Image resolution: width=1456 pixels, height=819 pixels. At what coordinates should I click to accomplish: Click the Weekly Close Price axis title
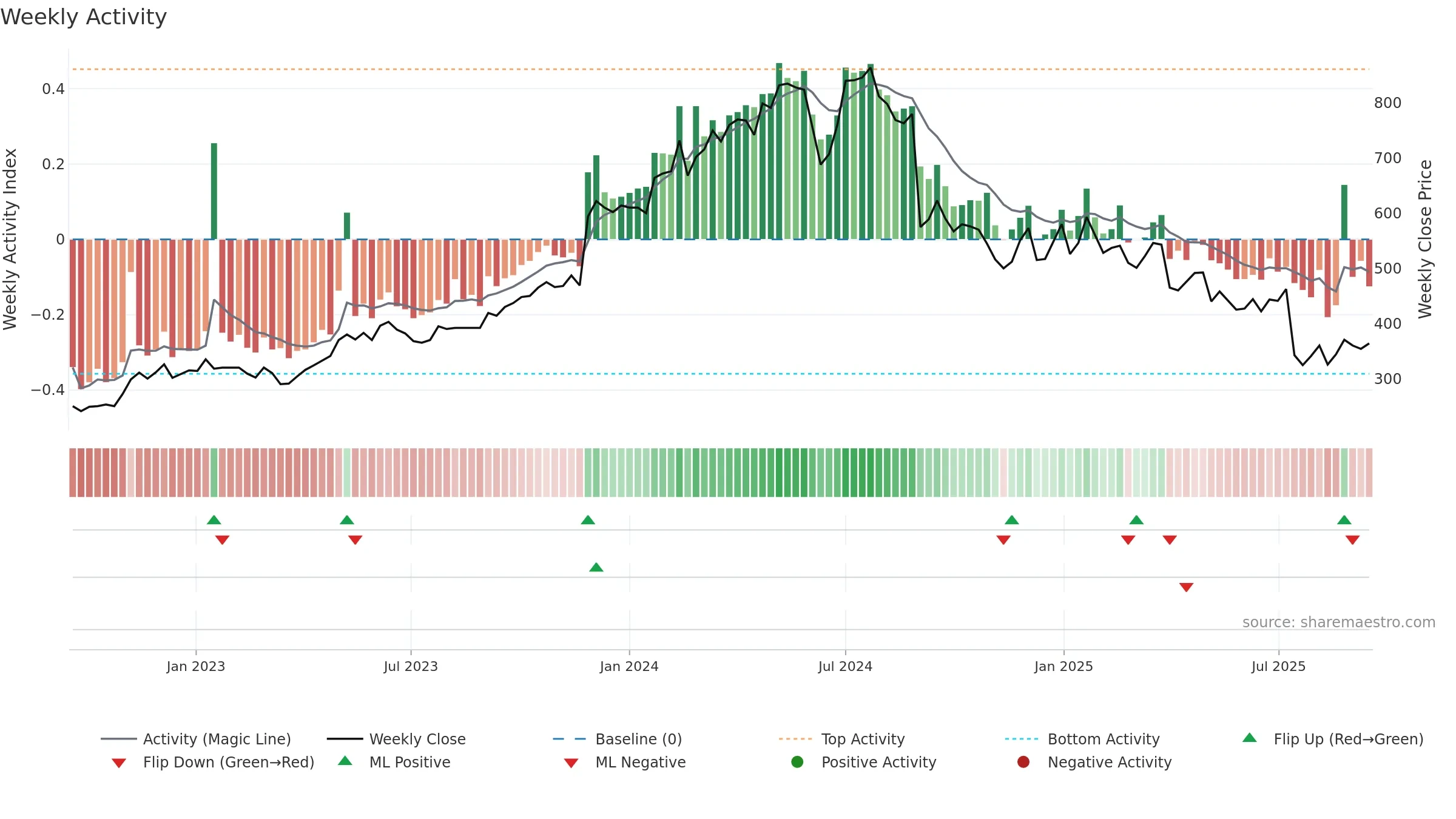pos(1425,240)
